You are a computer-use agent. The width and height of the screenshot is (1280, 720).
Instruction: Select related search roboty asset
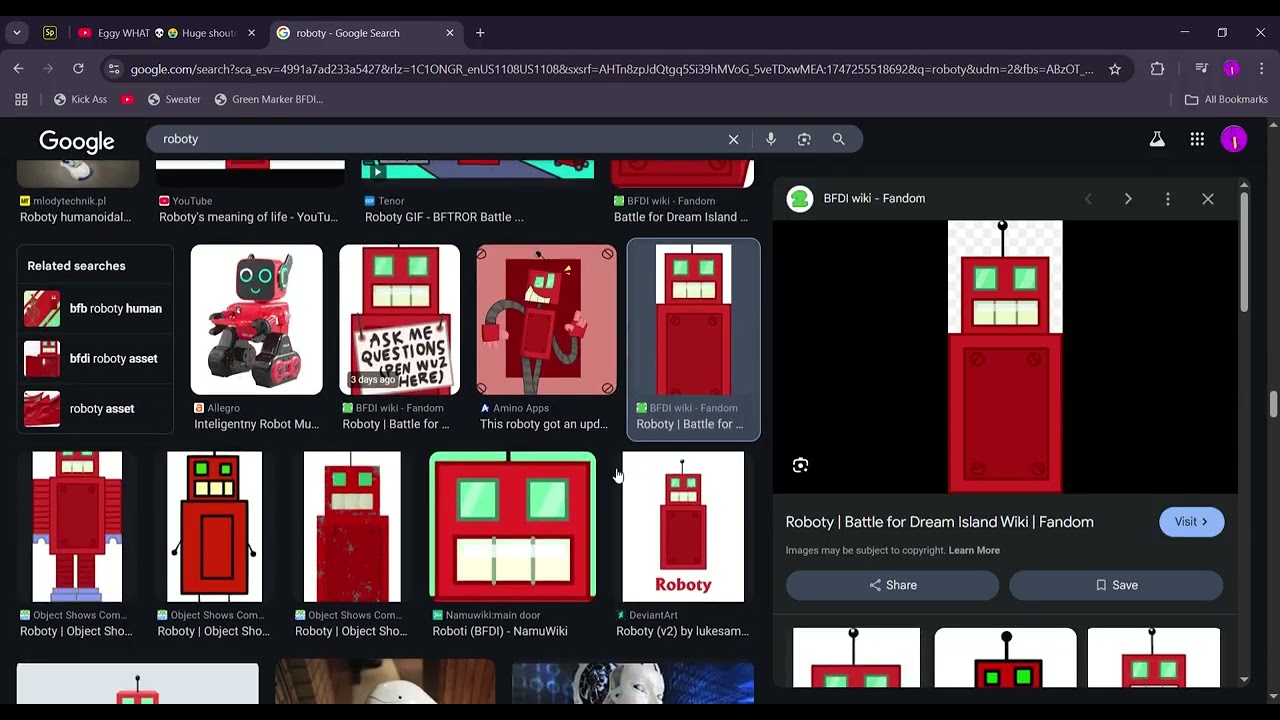click(x=94, y=409)
